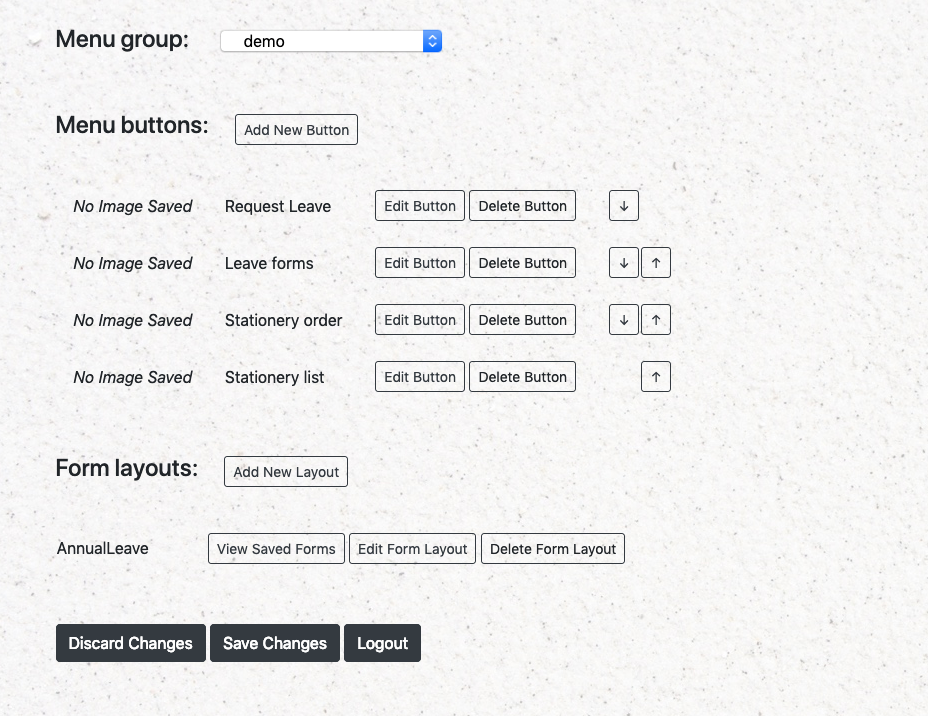View saved forms for AnnualLeave

tap(276, 549)
